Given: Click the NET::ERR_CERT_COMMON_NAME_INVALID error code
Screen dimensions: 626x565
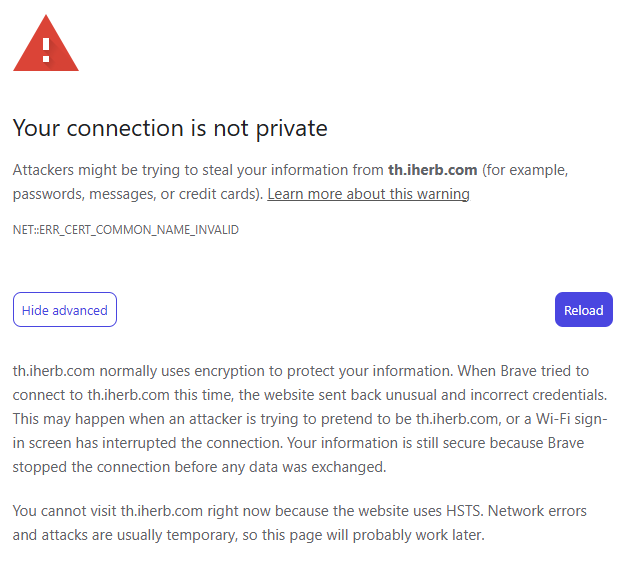Looking at the screenshot, I should tap(126, 230).
